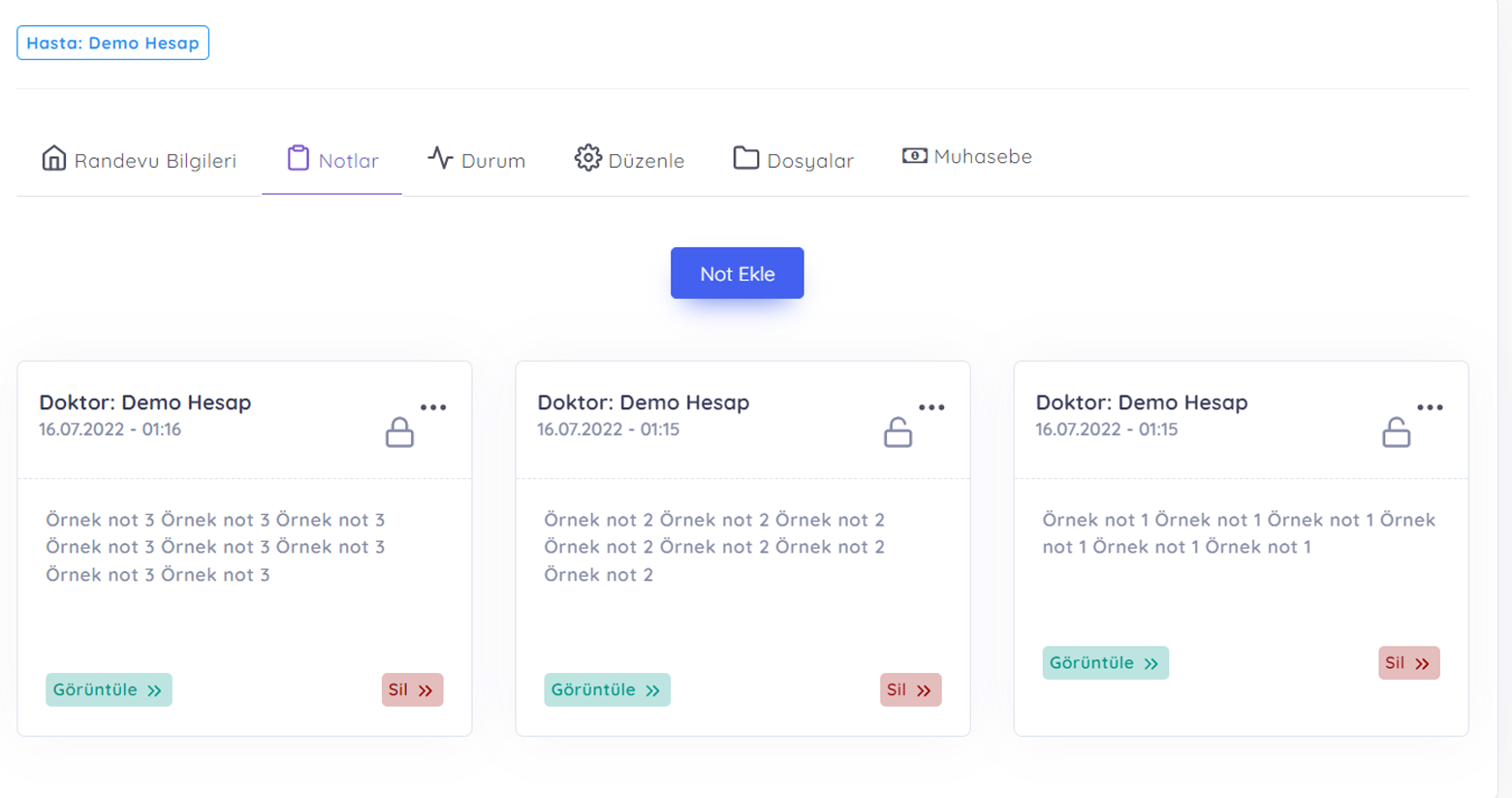Click Sil on the Örnek not 1 card

point(1408,663)
